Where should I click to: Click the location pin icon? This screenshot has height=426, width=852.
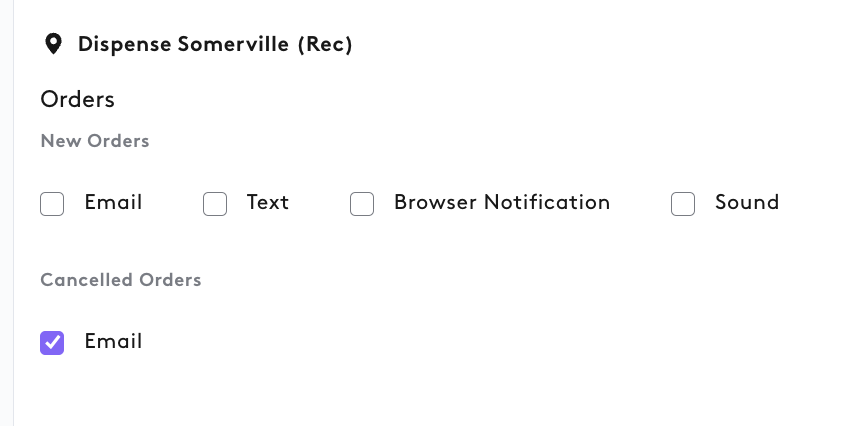pyautogui.click(x=53, y=44)
